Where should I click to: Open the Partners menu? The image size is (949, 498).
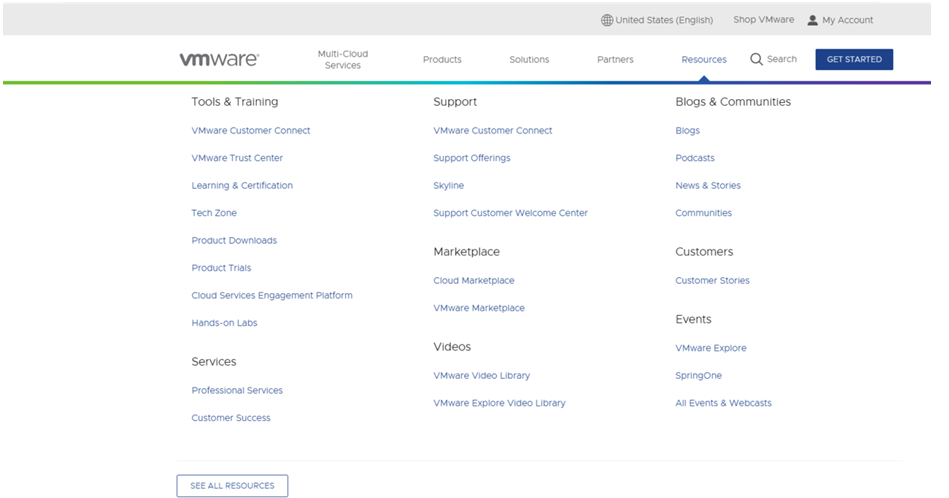(x=615, y=59)
